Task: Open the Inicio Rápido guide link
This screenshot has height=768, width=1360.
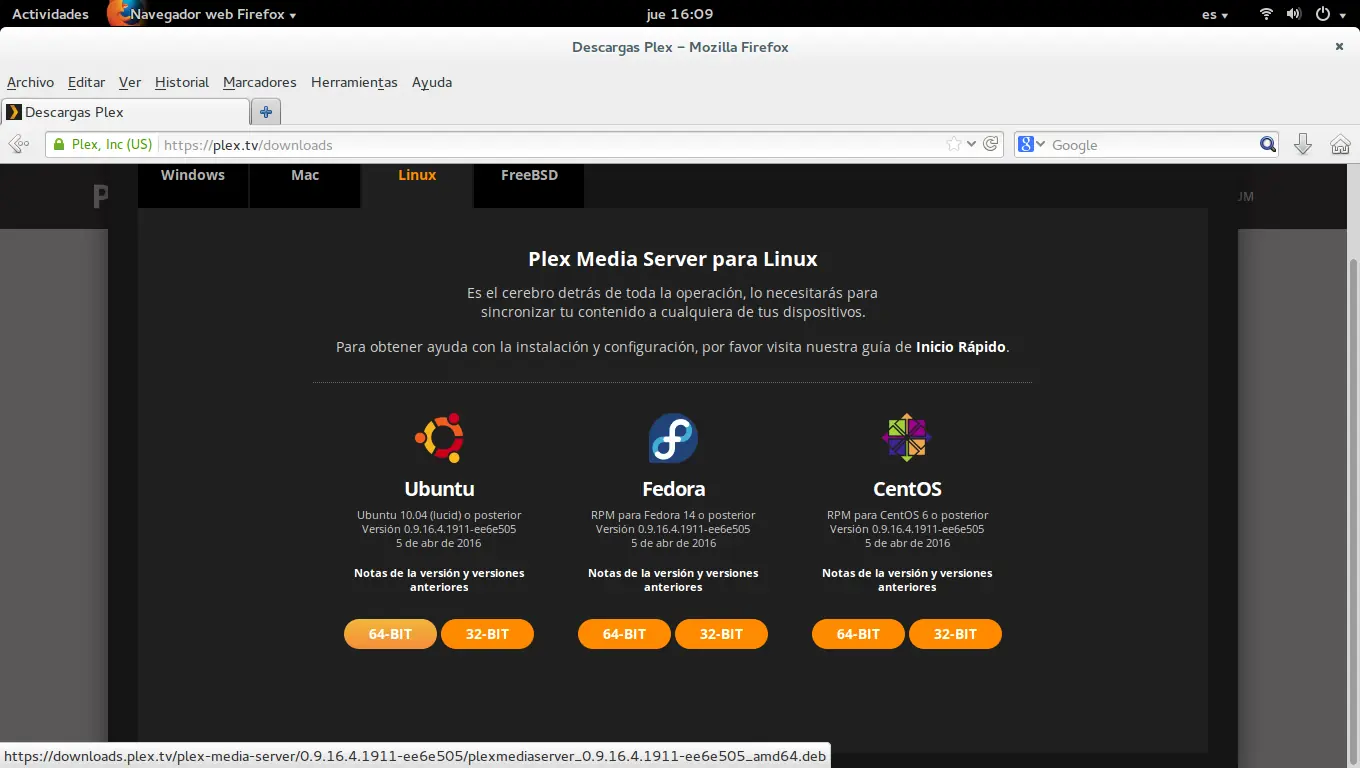Action: (961, 347)
